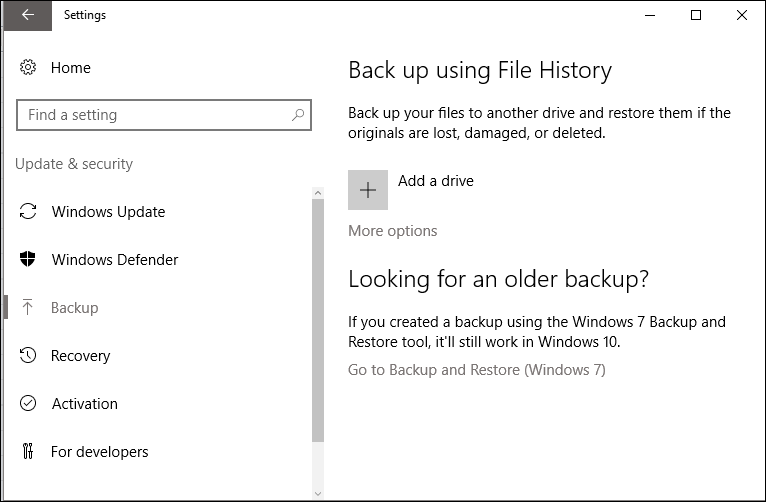This screenshot has height=502, width=766.
Task: Focus the Find a setting search box
Action: pos(164,115)
